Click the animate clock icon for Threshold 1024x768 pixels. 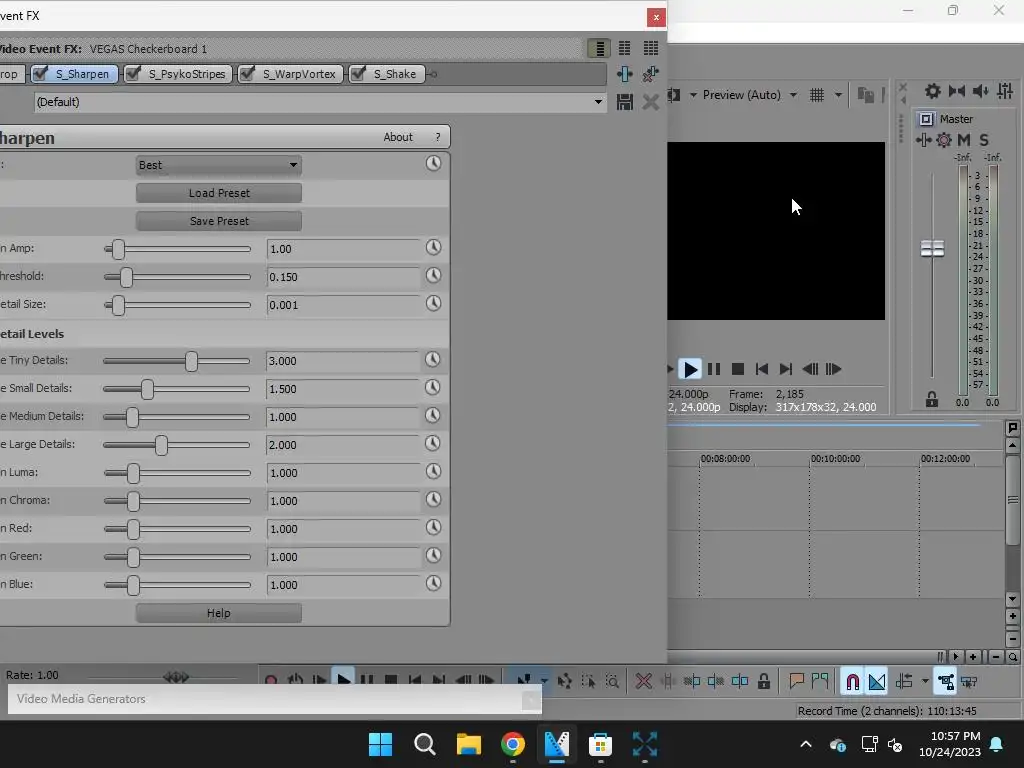coord(434,276)
